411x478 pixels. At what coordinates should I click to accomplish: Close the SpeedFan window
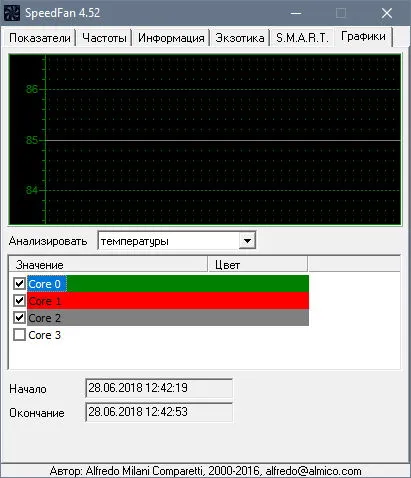point(387,13)
